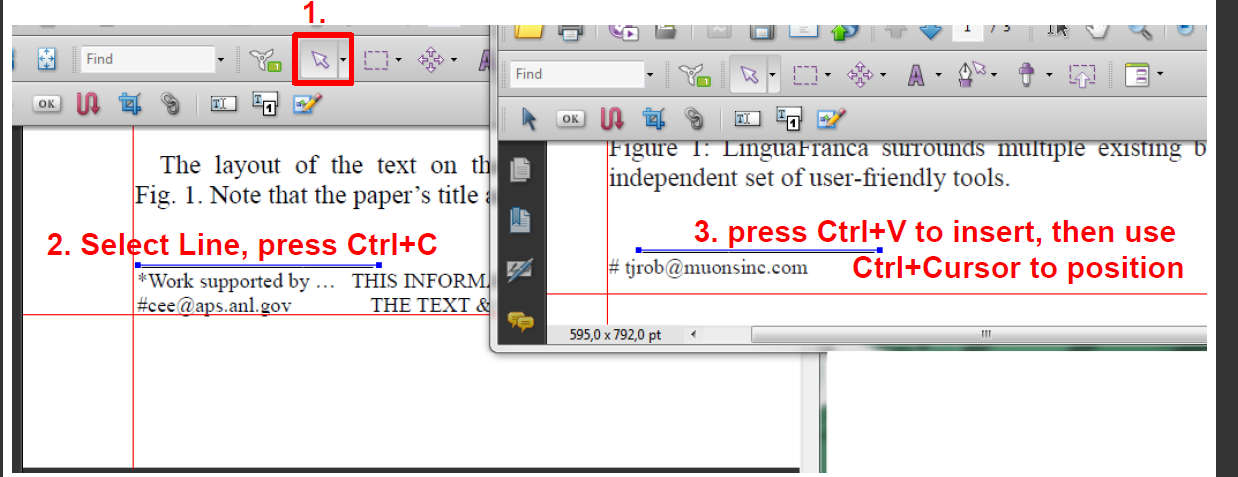Click the OK button tool in left window
Image resolution: width=1238 pixels, height=477 pixels.
point(46,103)
